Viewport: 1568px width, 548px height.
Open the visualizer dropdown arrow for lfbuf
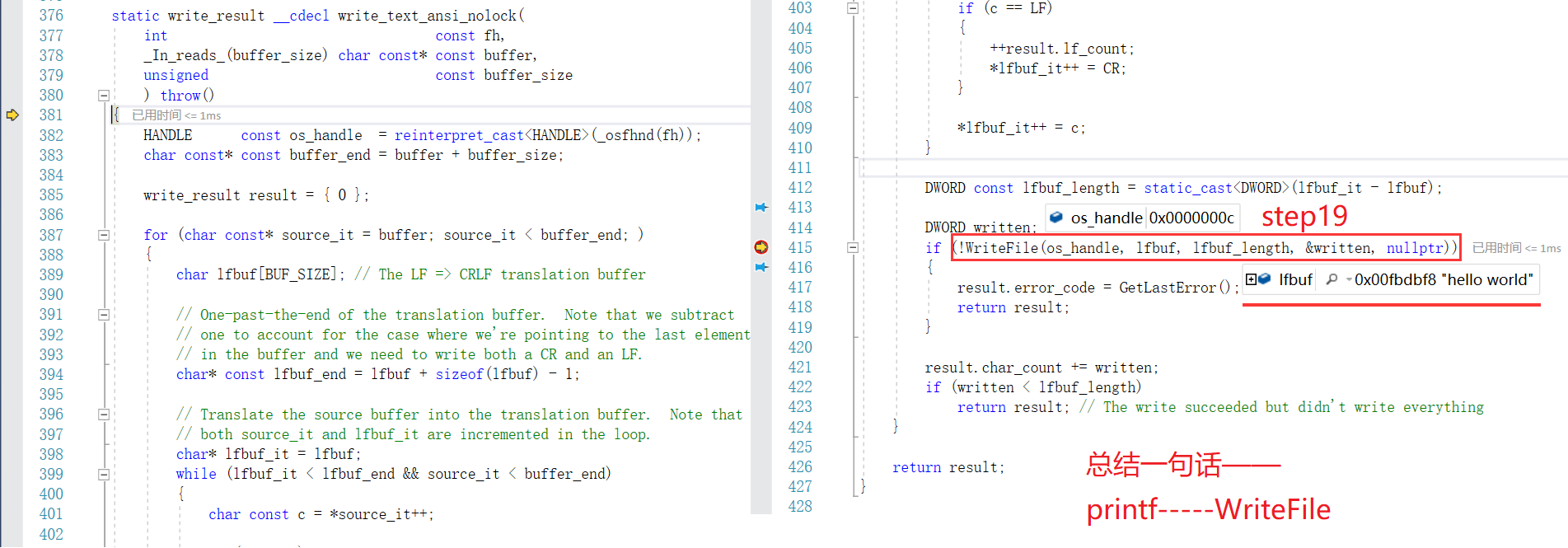(1349, 280)
